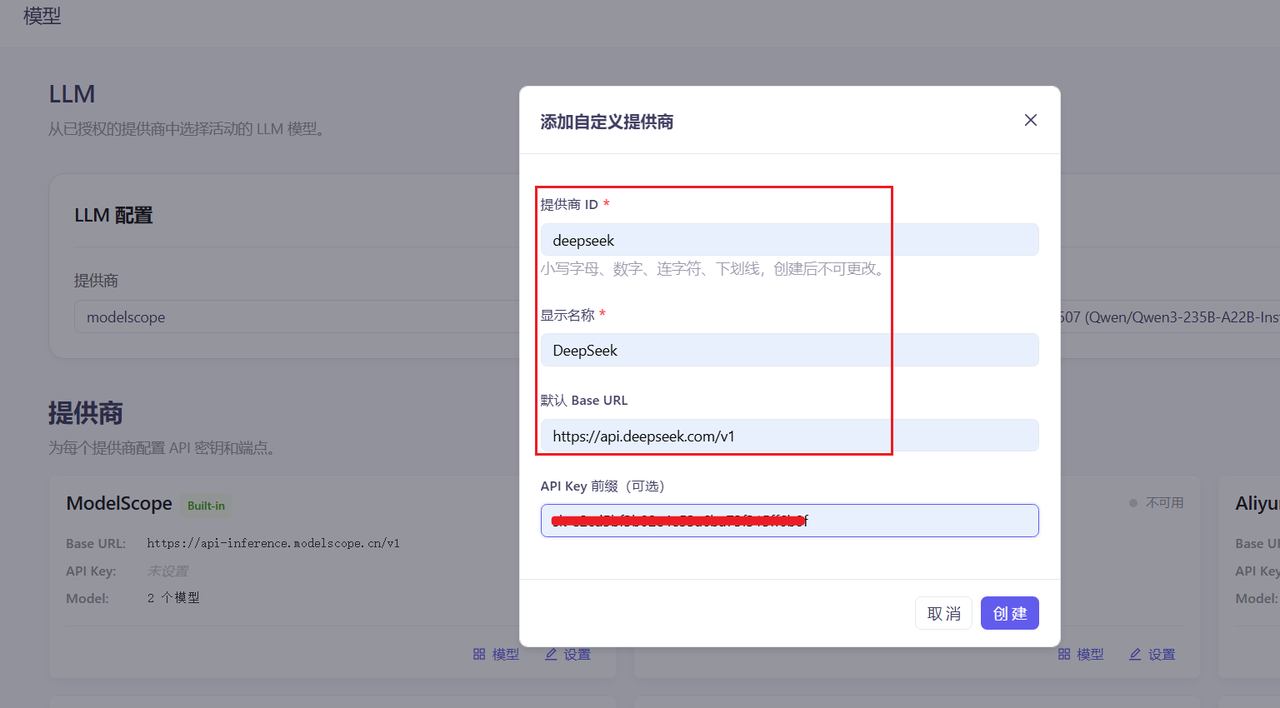Image resolution: width=1280 pixels, height=708 pixels.
Task: Click the 未设置 API Key value
Action: [x=167, y=571]
